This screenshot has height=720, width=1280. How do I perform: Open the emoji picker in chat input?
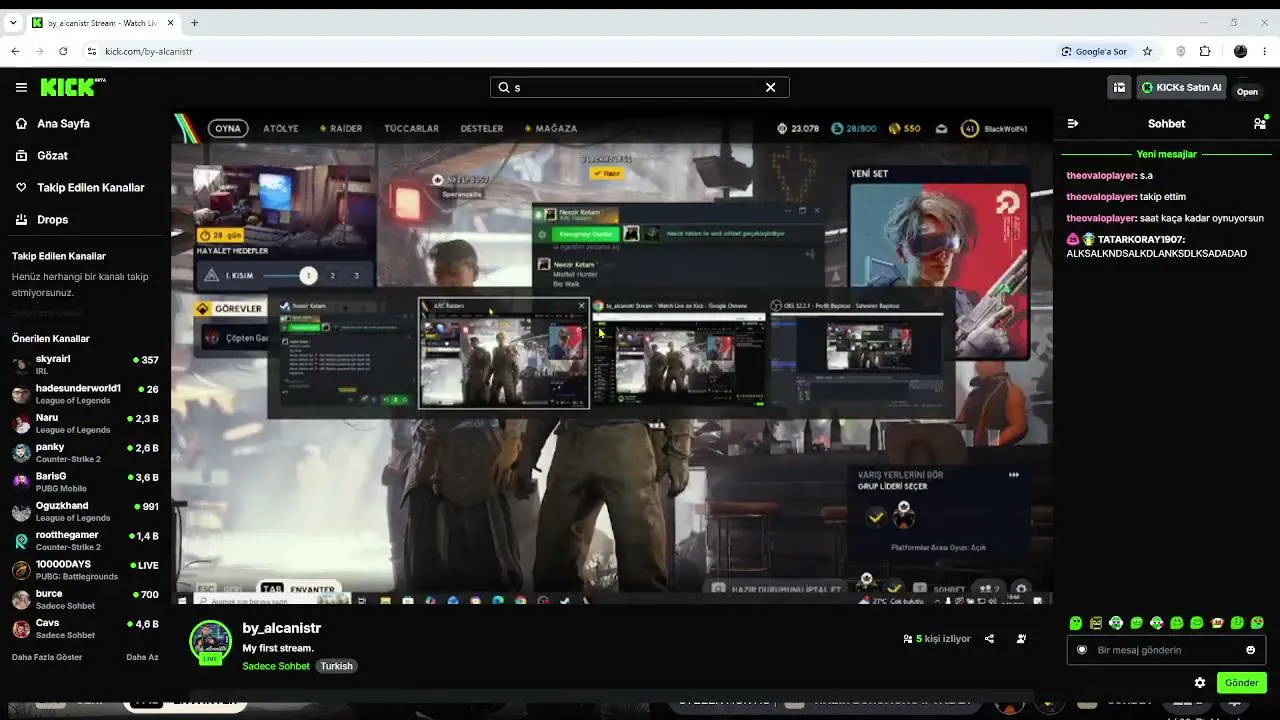pyautogui.click(x=1250, y=650)
